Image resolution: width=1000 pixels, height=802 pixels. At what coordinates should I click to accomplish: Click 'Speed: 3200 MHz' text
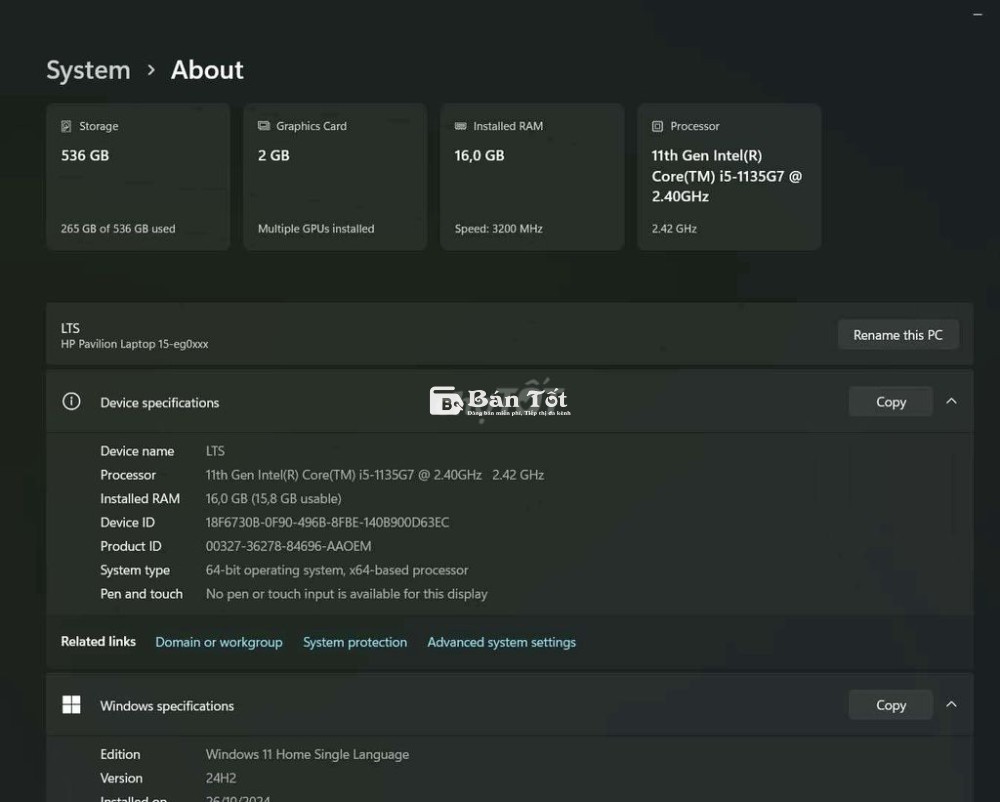[498, 228]
